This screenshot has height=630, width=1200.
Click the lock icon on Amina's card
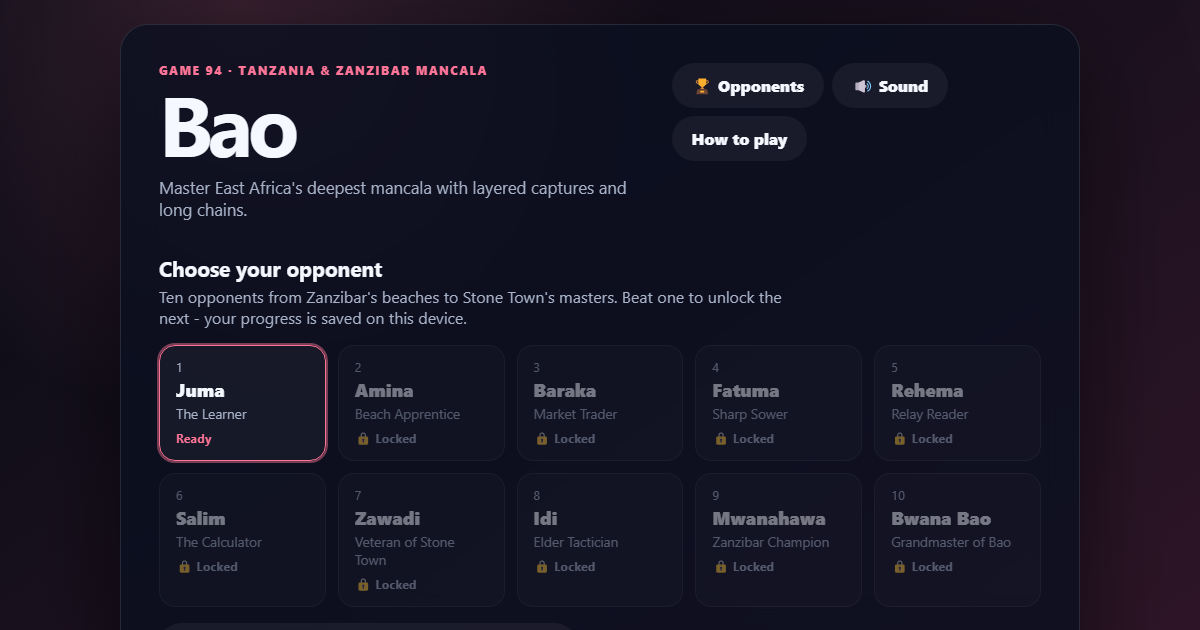363,438
